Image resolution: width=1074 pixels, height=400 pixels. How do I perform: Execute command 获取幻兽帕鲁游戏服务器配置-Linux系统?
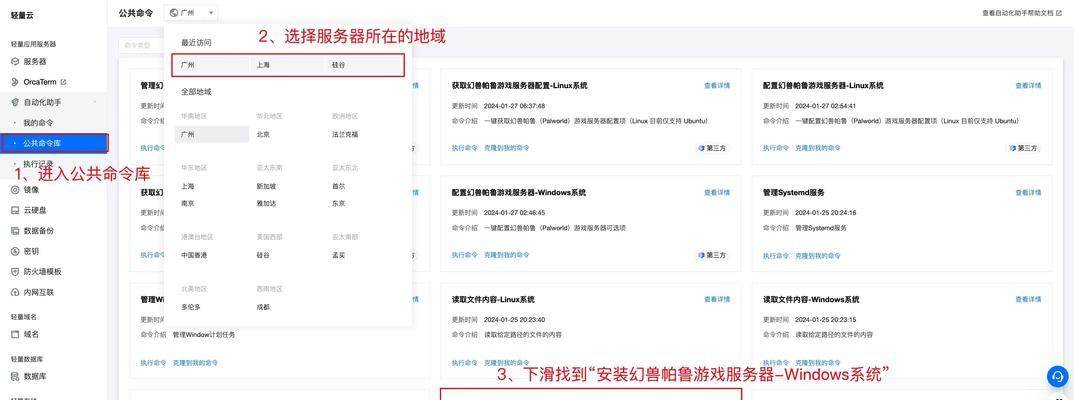(464, 148)
